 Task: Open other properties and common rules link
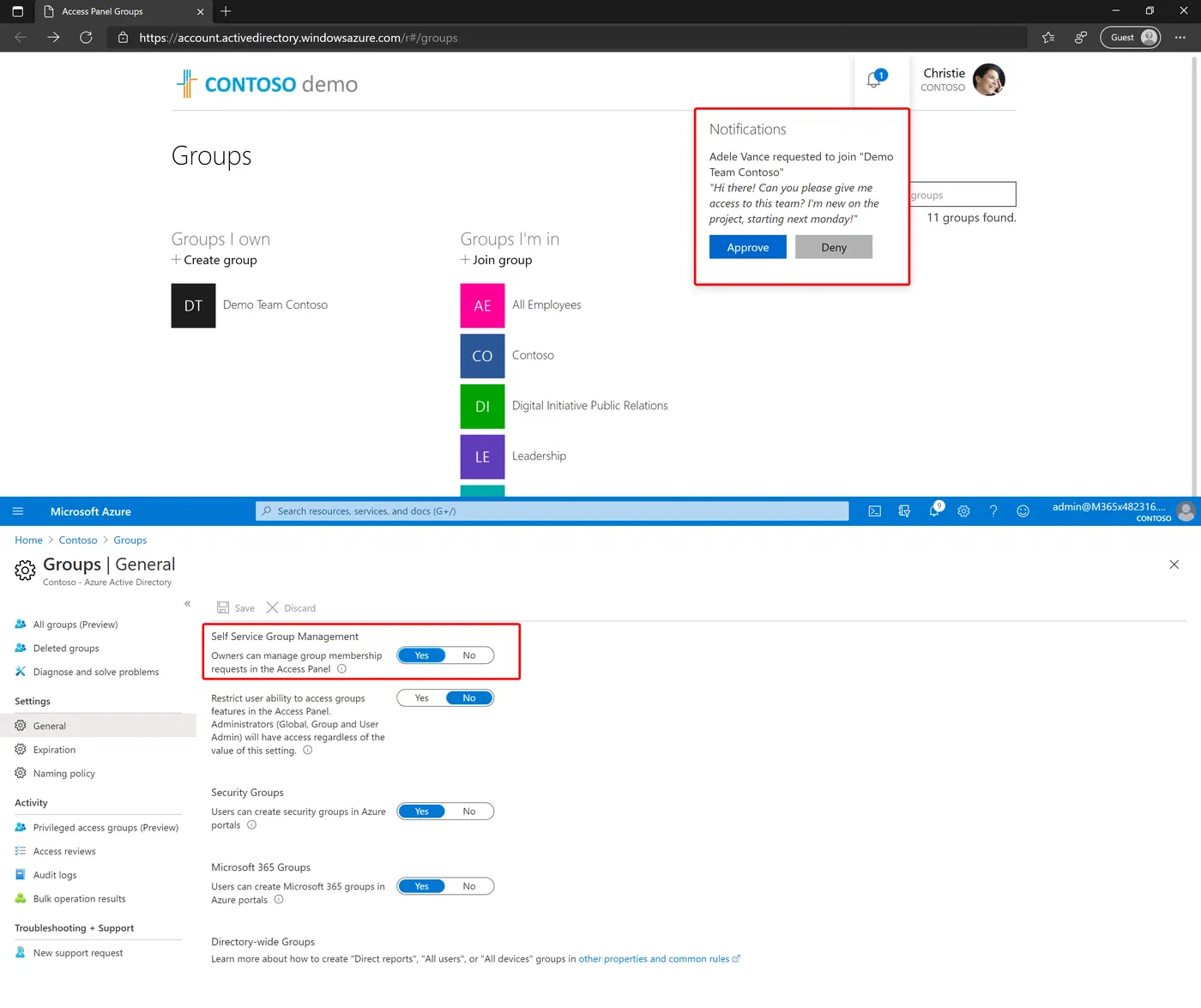pyautogui.click(x=659, y=959)
